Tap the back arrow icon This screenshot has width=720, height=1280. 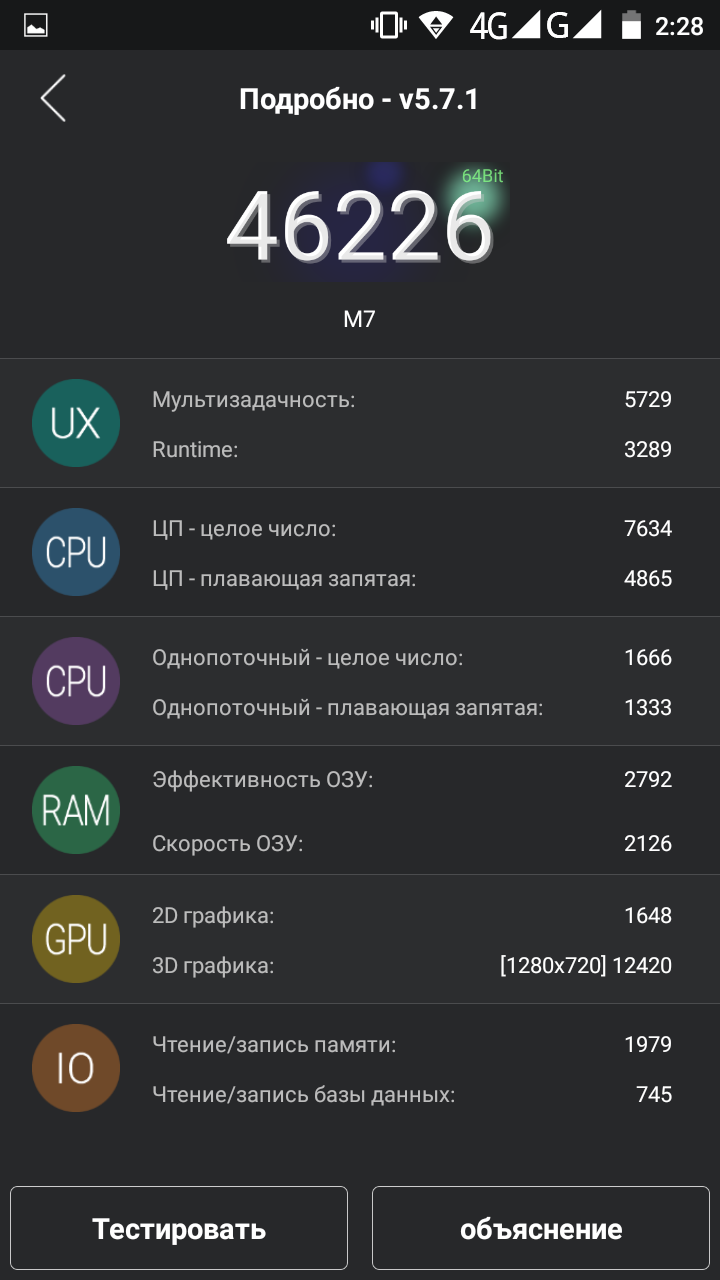coord(53,99)
